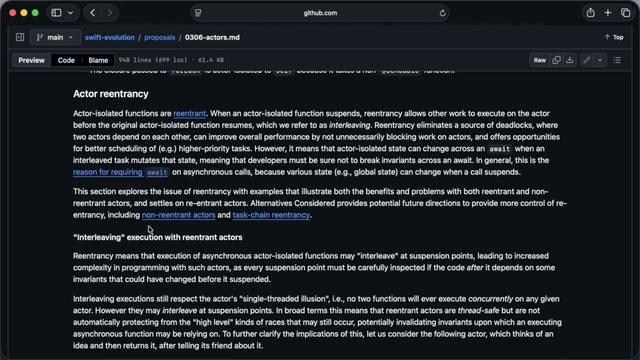Screen dimensions: 640x360
Task: Open Raw view of the file
Action: pyautogui.click(x=539, y=60)
